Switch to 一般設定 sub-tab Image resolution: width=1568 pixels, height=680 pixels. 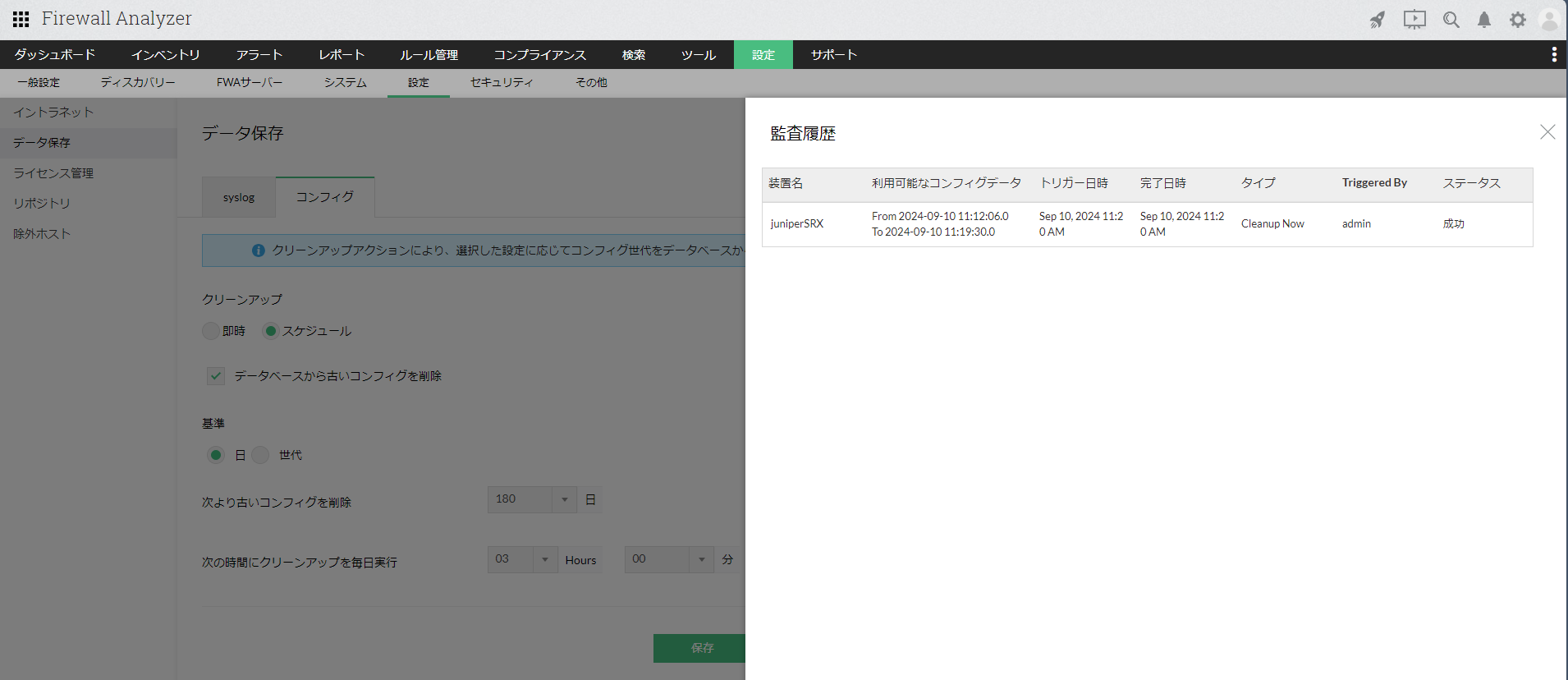(x=39, y=83)
